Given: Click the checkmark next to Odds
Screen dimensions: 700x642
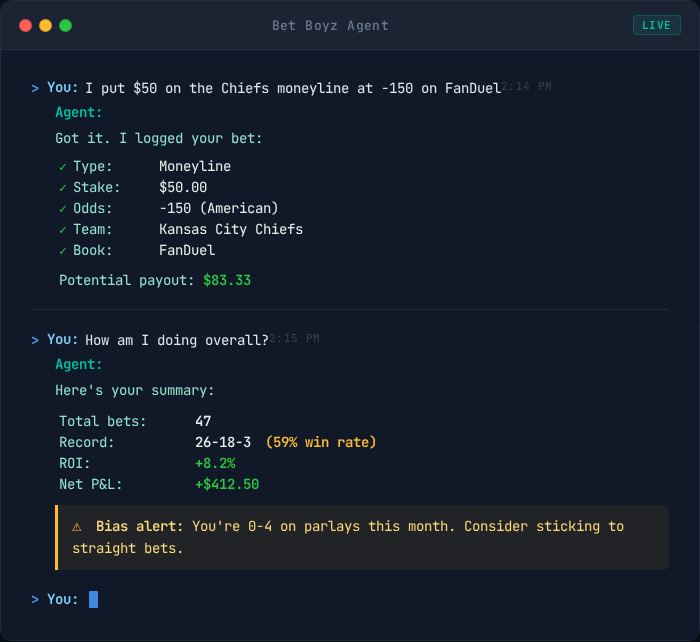Looking at the screenshot, I should pyautogui.click(x=63, y=208).
